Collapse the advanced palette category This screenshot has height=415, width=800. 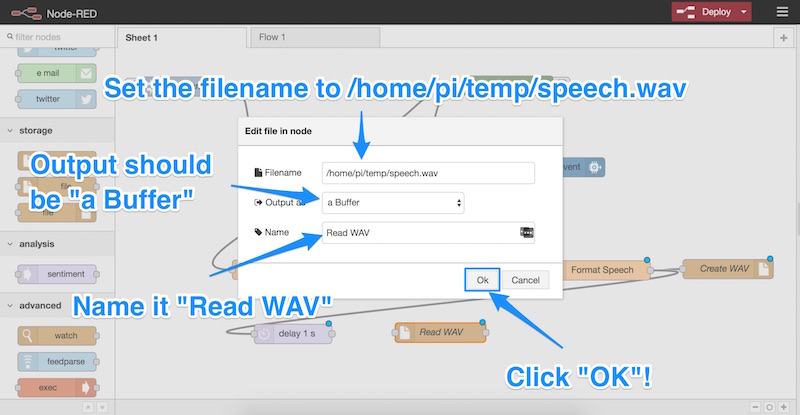pyautogui.click(x=57, y=306)
